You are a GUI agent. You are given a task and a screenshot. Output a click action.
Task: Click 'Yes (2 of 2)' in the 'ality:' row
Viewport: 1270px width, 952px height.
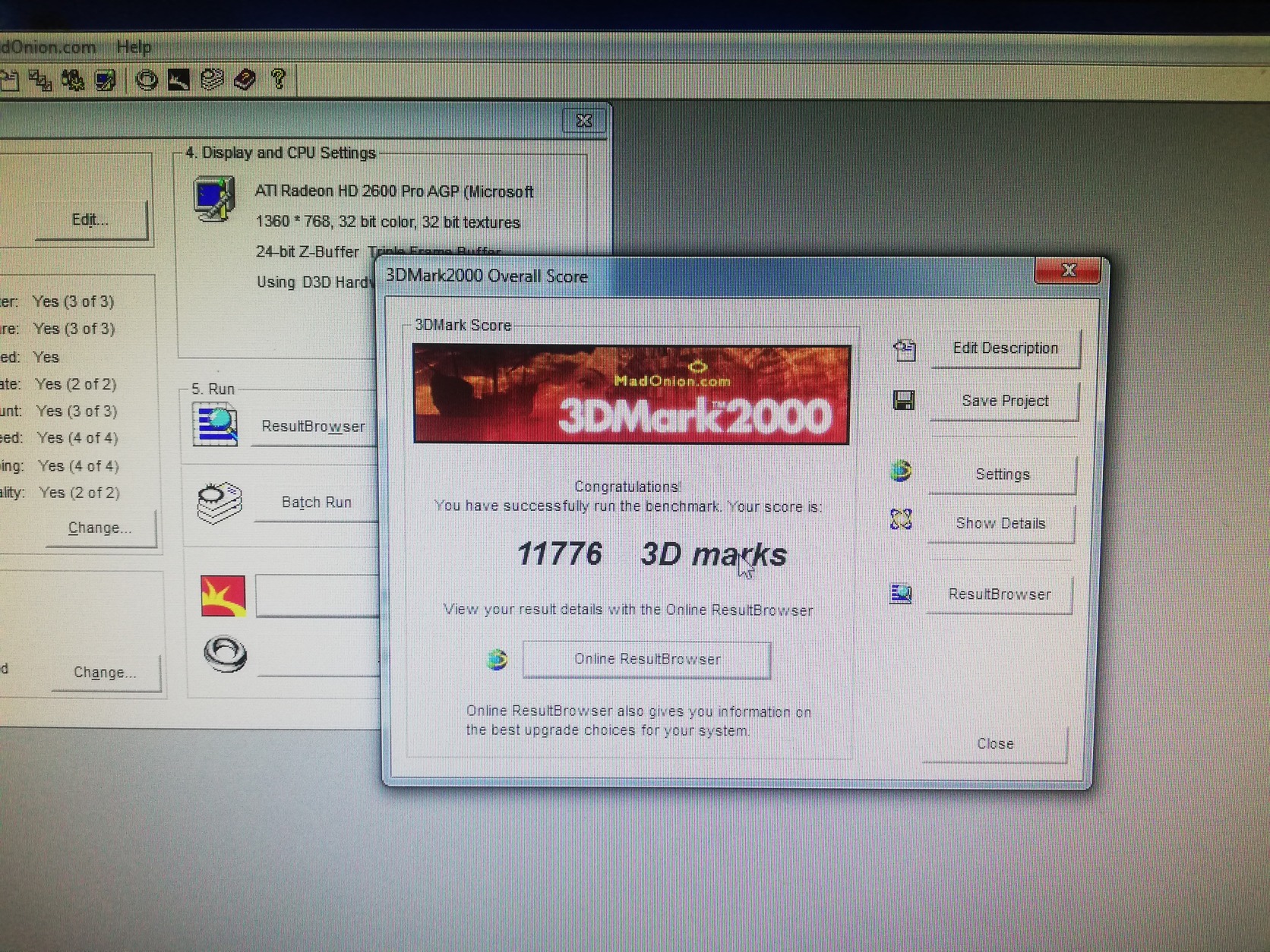(79, 493)
